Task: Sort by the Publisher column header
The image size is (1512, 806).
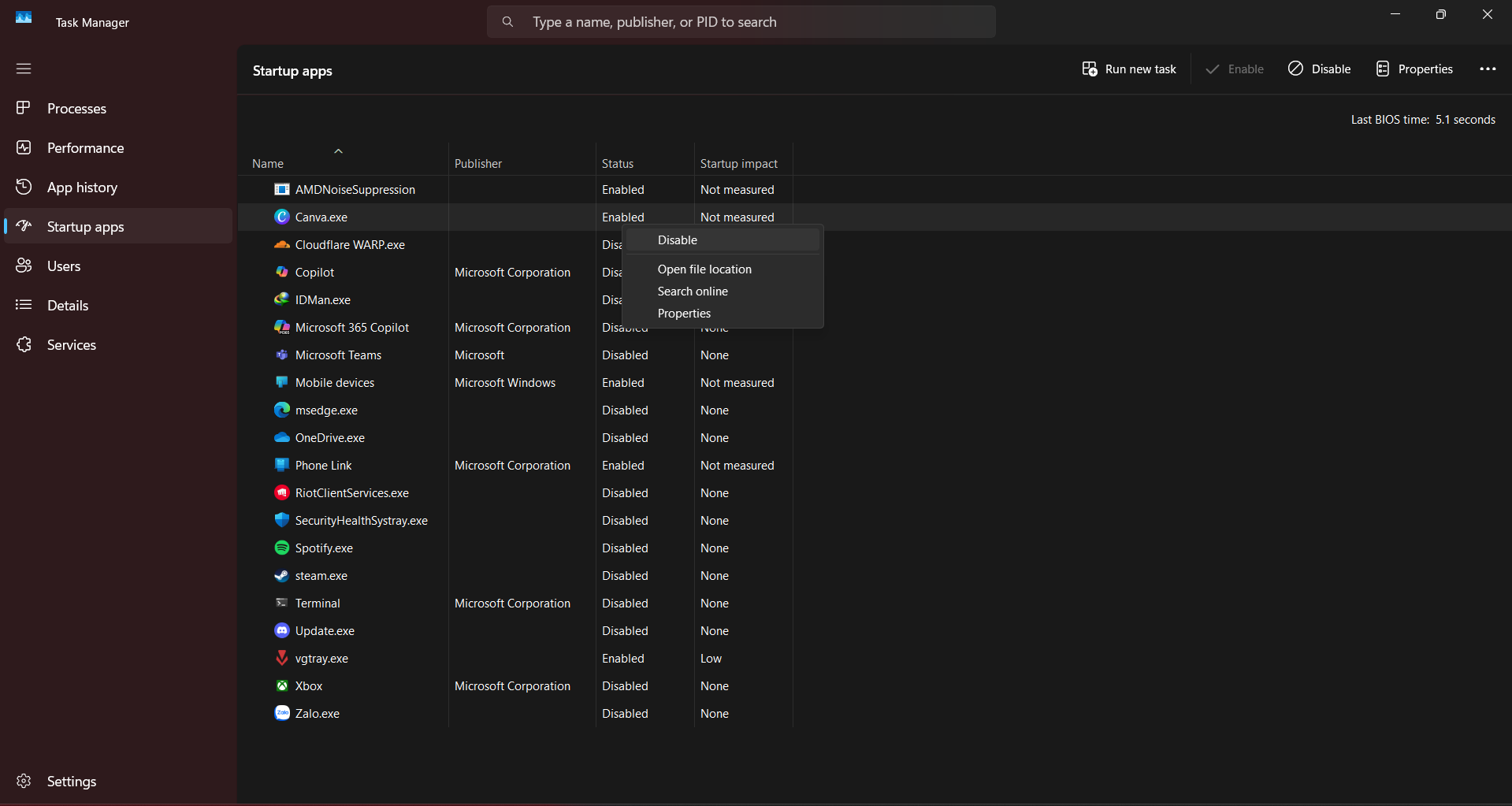Action: point(478,164)
